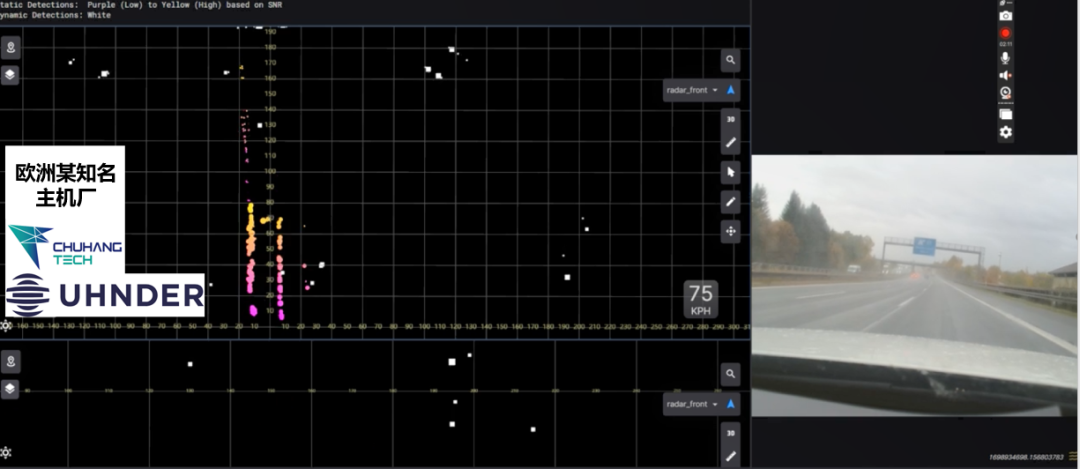Click the recording time 02:11
Viewport: 1080px width, 469px height.
click(x=1006, y=44)
